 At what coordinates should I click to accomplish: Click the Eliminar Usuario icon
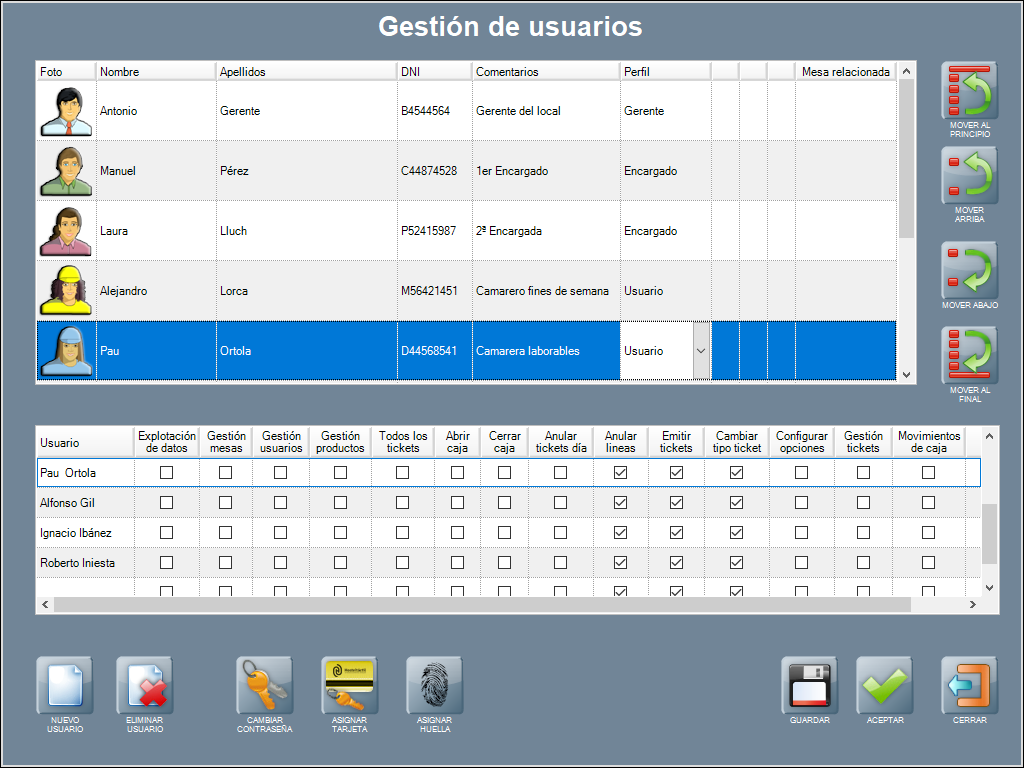point(145,685)
